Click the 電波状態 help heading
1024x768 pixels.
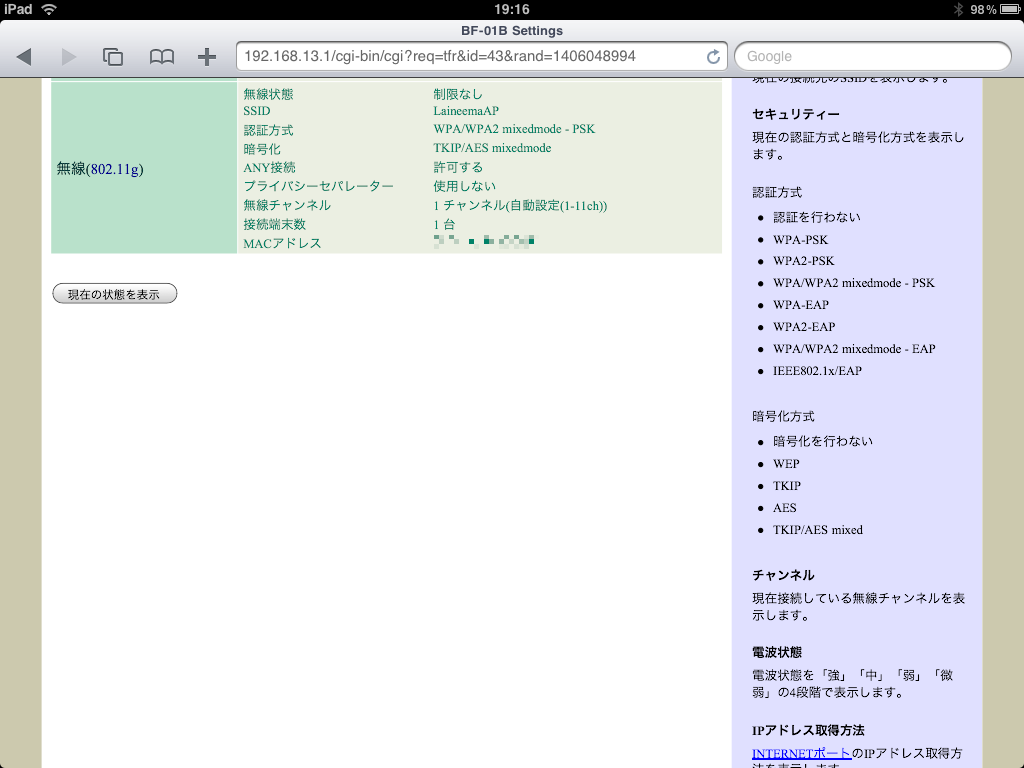776,652
